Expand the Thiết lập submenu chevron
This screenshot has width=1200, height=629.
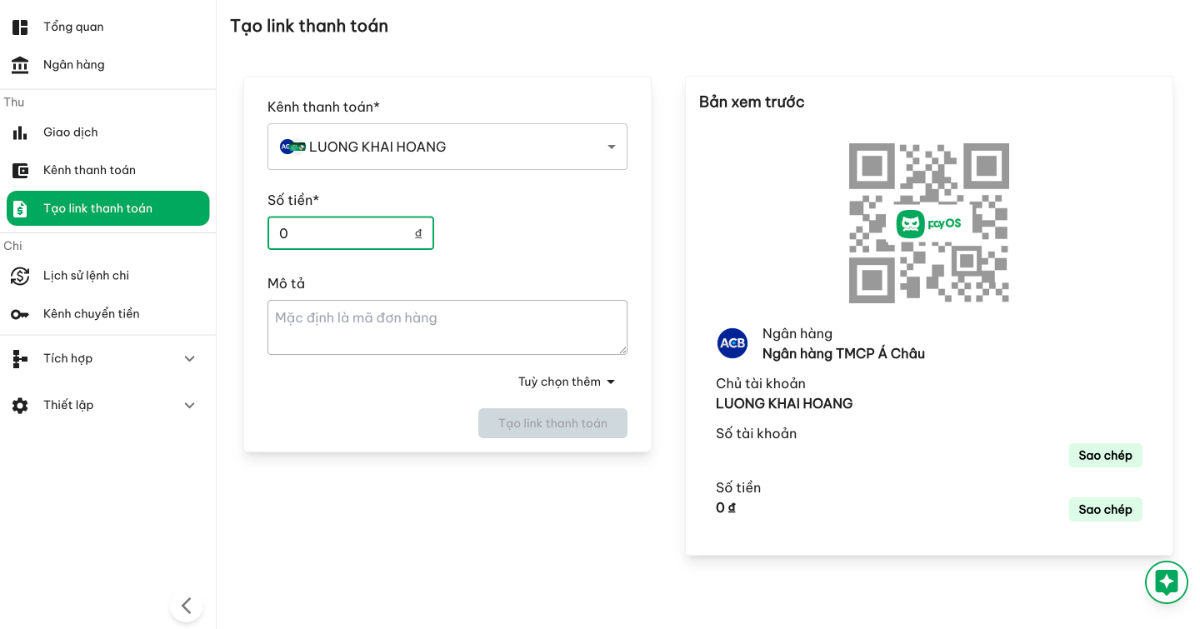(189, 405)
